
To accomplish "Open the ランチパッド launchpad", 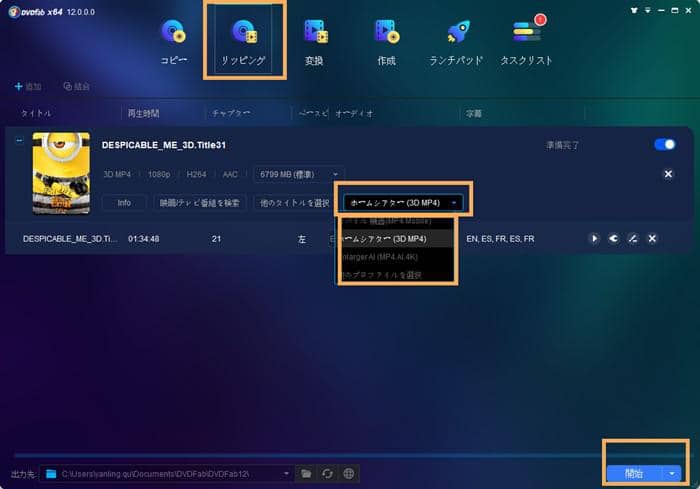I will (456, 43).
